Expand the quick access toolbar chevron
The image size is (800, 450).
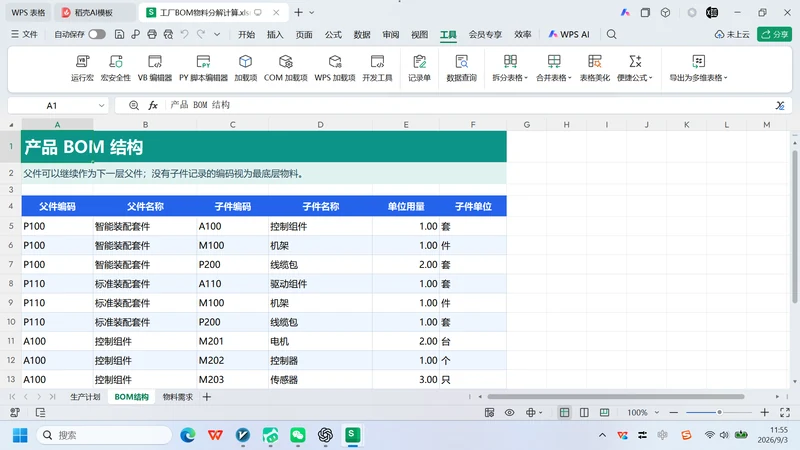pyautogui.click(x=217, y=34)
